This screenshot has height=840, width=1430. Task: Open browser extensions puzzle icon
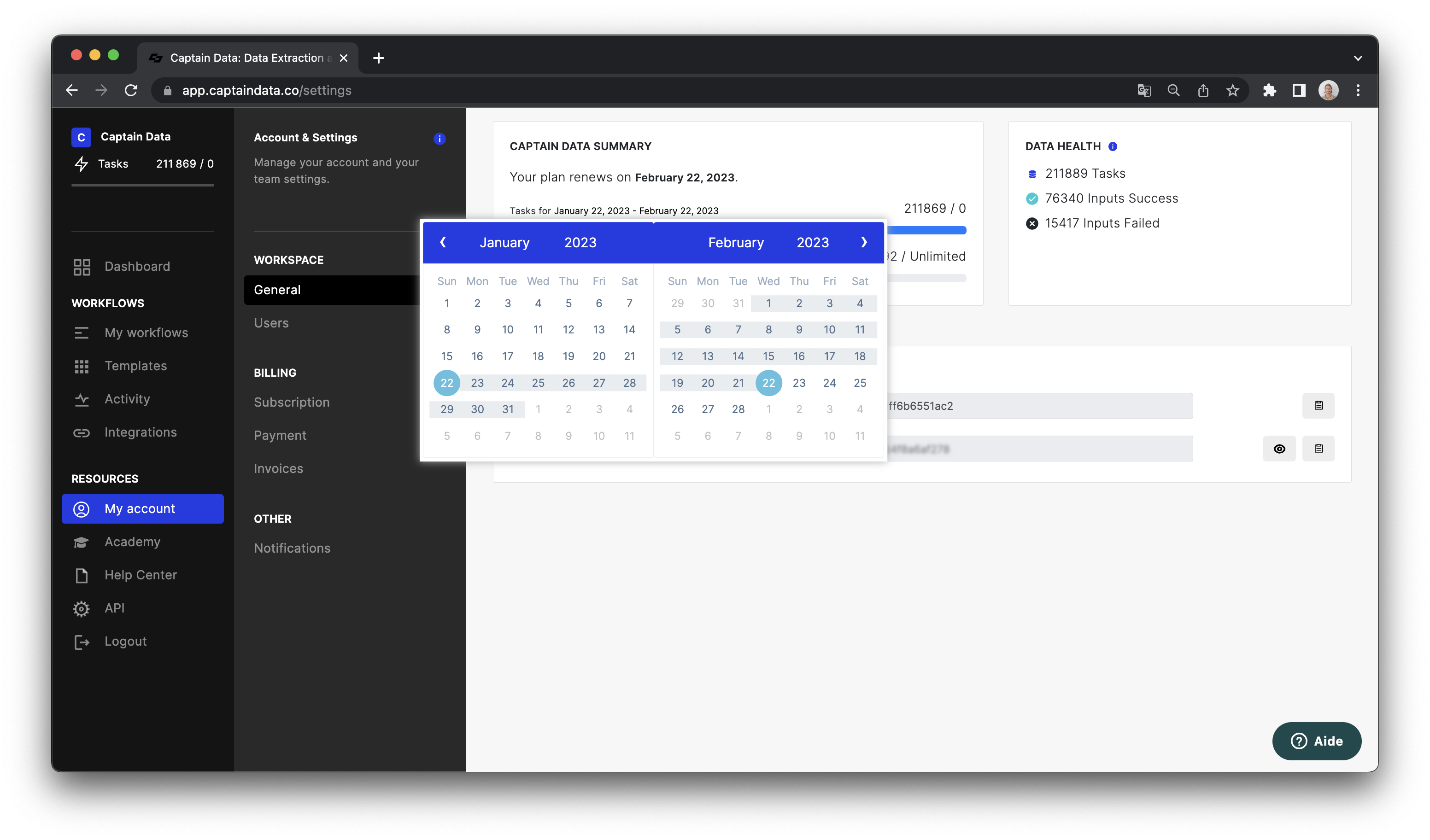(x=1269, y=90)
